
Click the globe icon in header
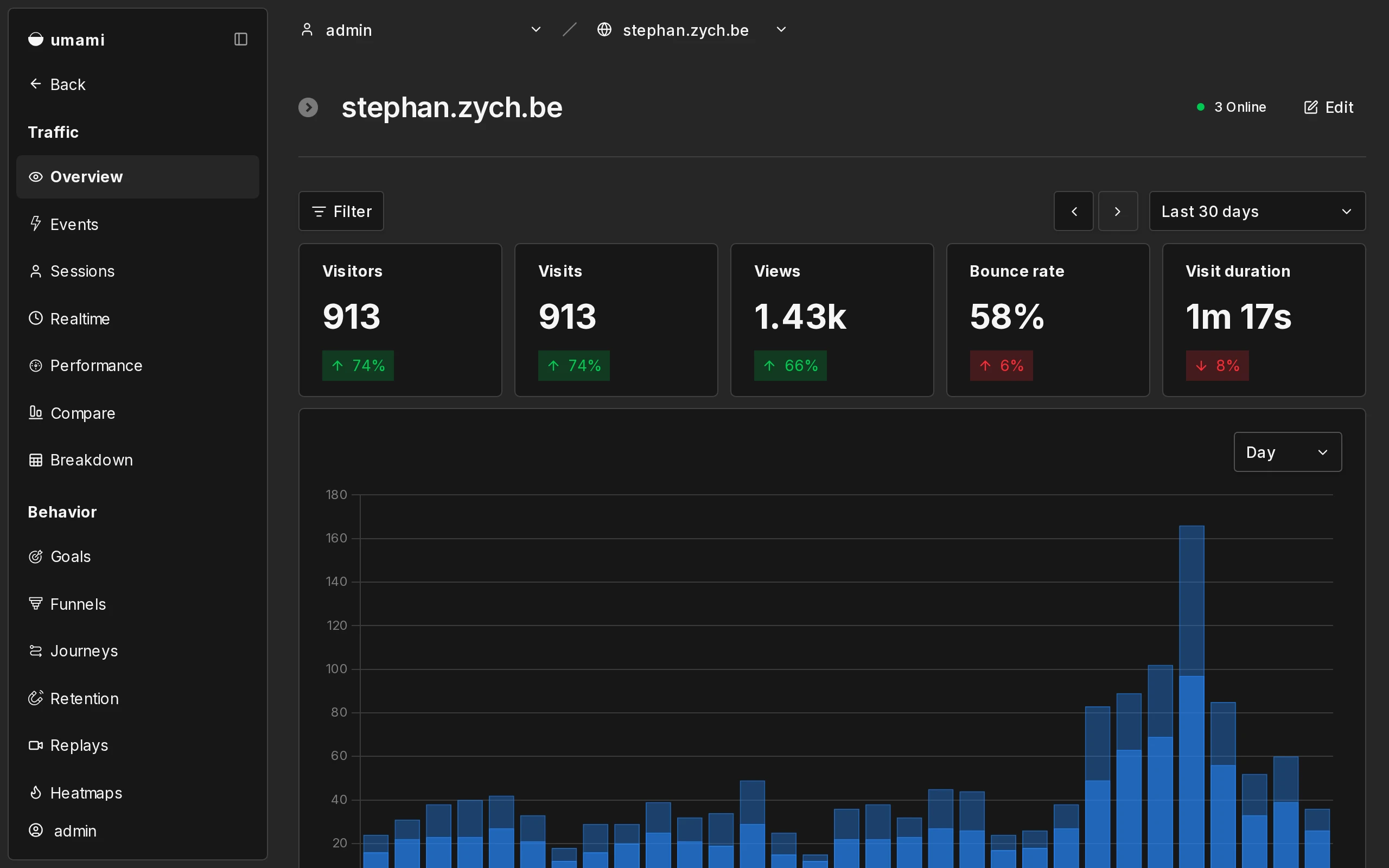pyautogui.click(x=604, y=29)
